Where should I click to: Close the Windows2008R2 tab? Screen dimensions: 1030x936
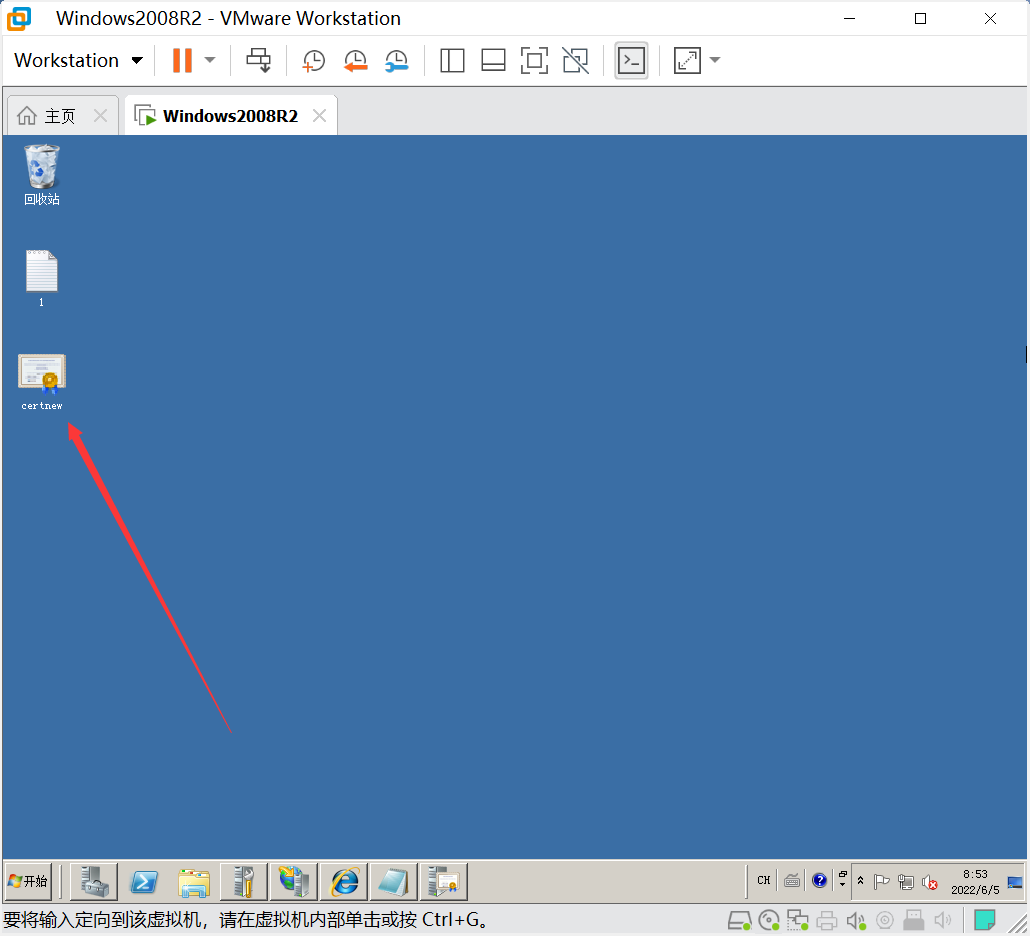point(320,116)
